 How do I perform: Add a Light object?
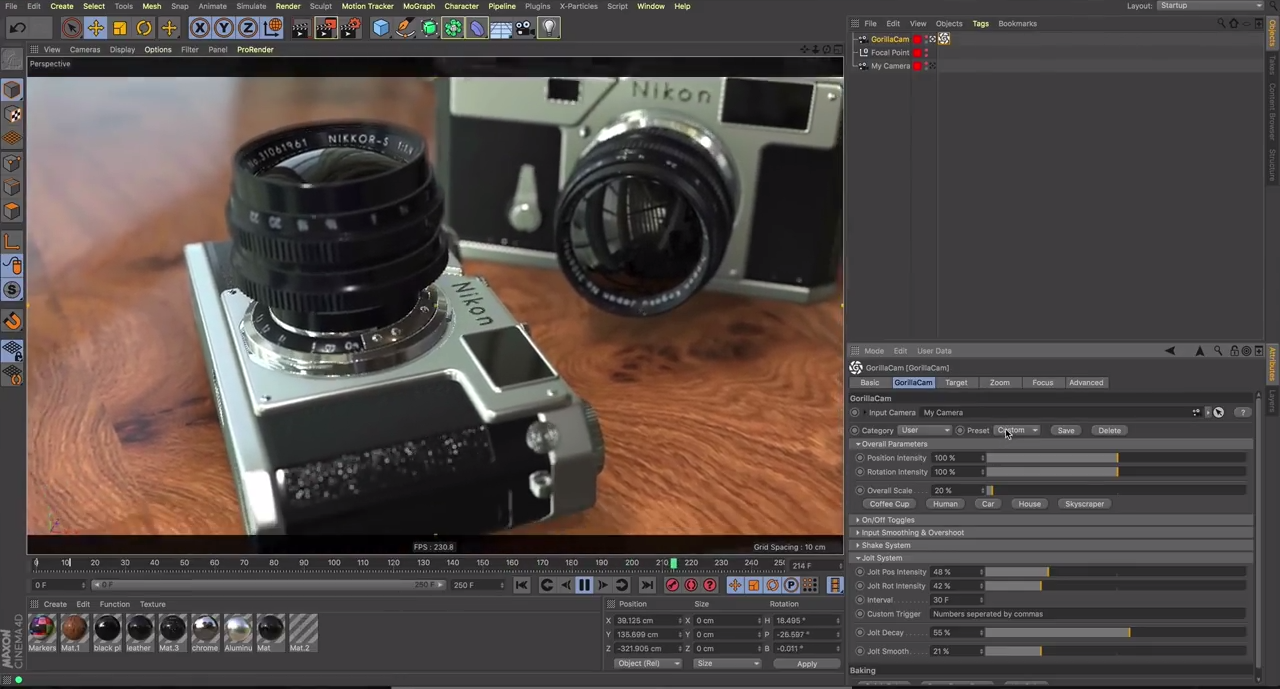tap(549, 28)
